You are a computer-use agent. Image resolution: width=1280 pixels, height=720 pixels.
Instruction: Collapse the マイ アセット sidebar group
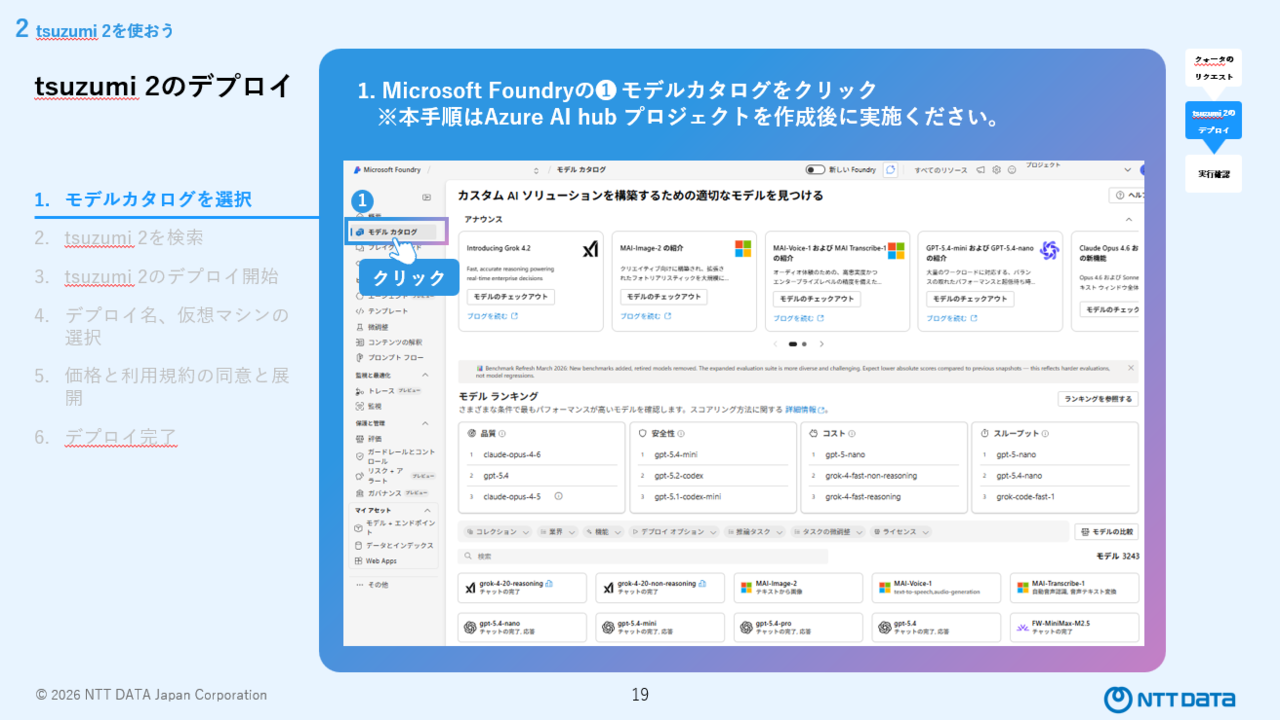point(427,510)
